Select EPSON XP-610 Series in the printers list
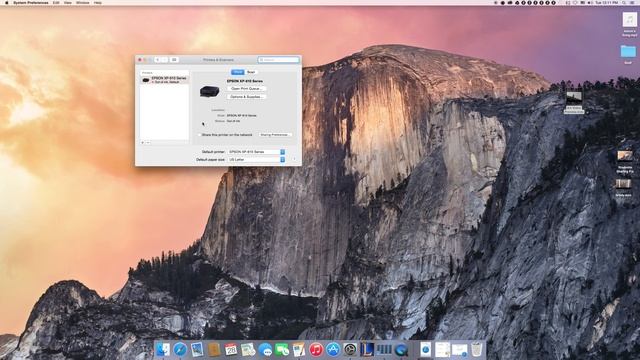Viewport: 640px width, 360px height. (164, 80)
